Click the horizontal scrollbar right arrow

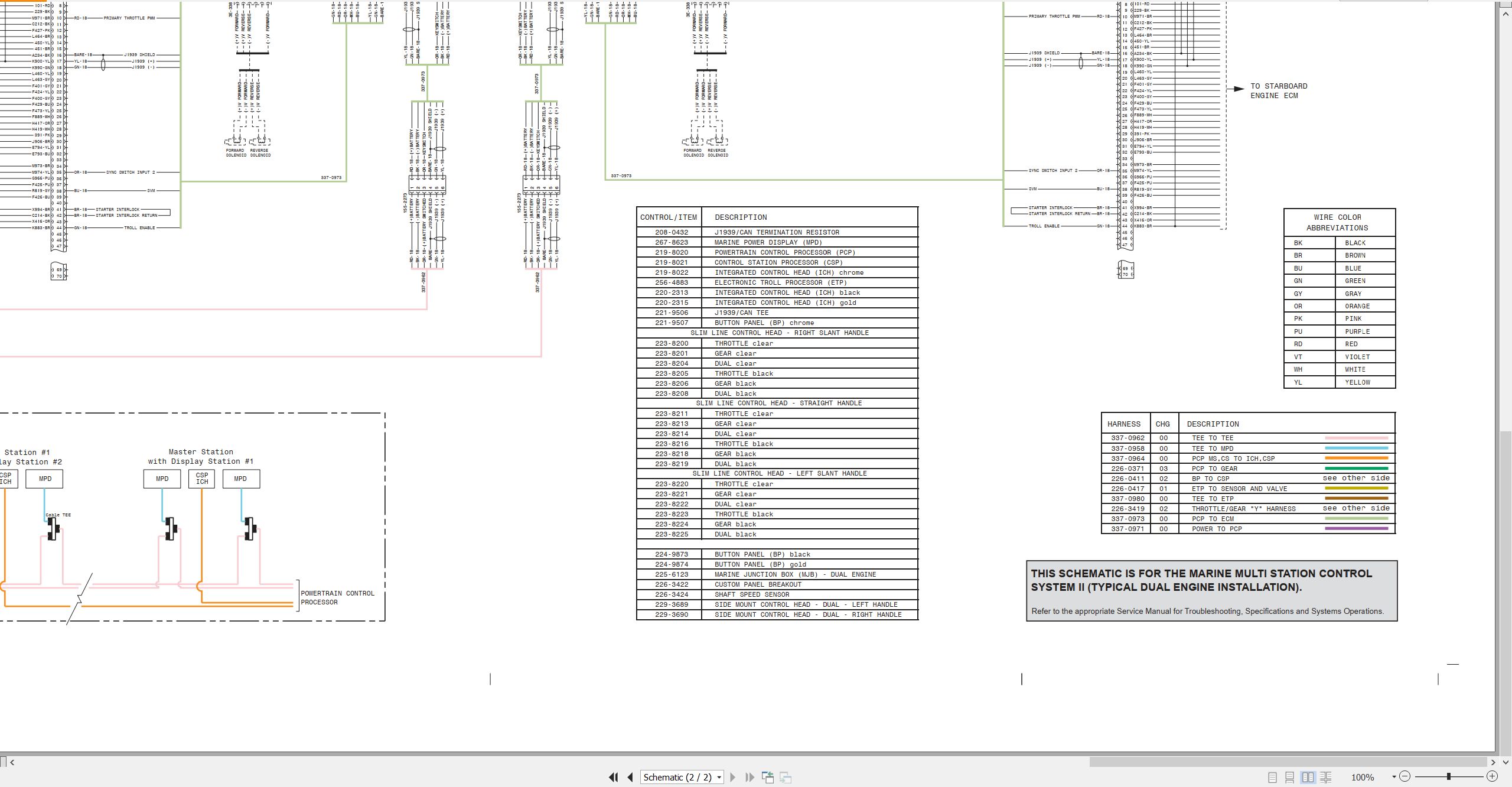coord(1493,762)
